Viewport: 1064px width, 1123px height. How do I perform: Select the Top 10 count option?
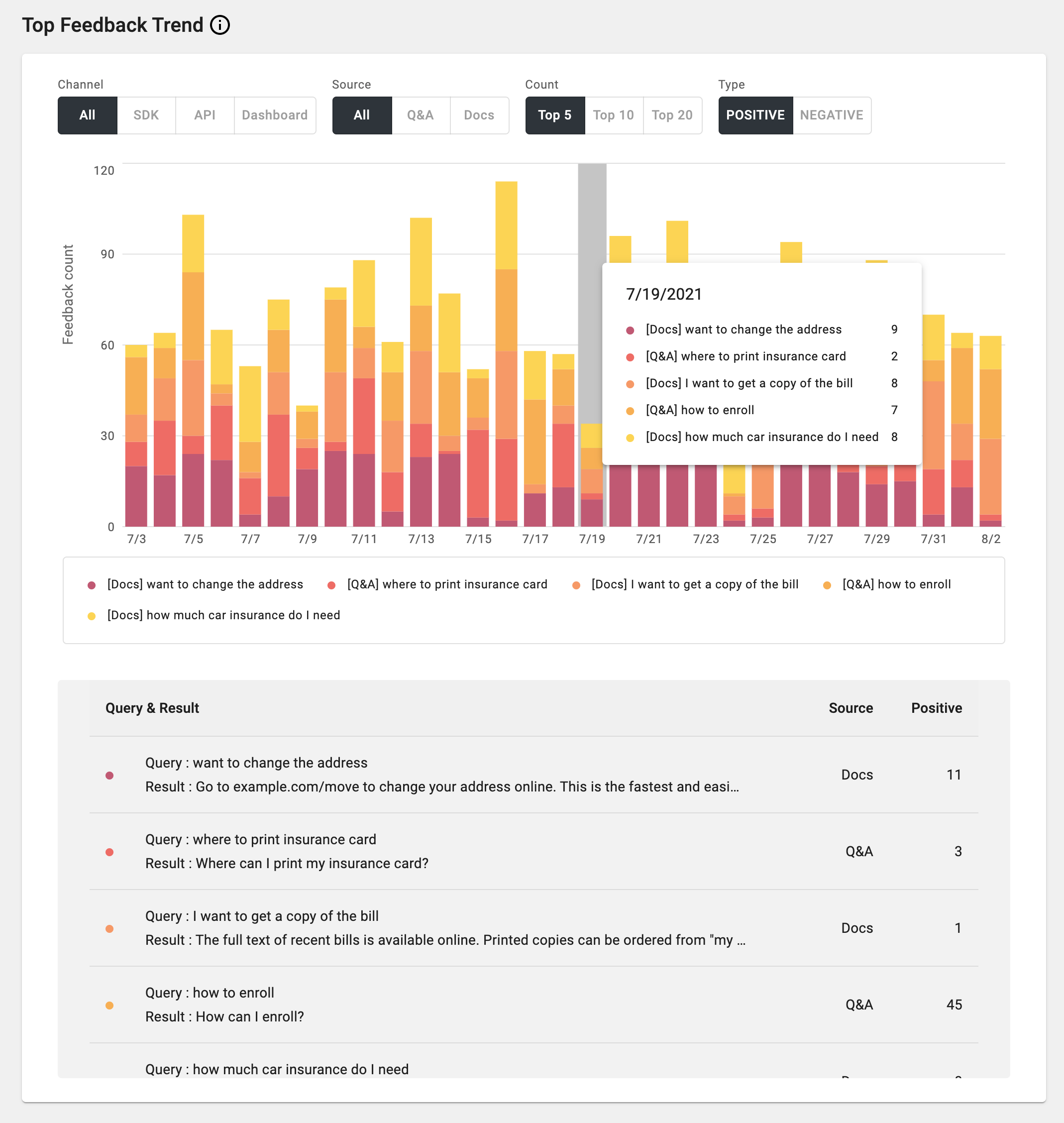pos(613,115)
